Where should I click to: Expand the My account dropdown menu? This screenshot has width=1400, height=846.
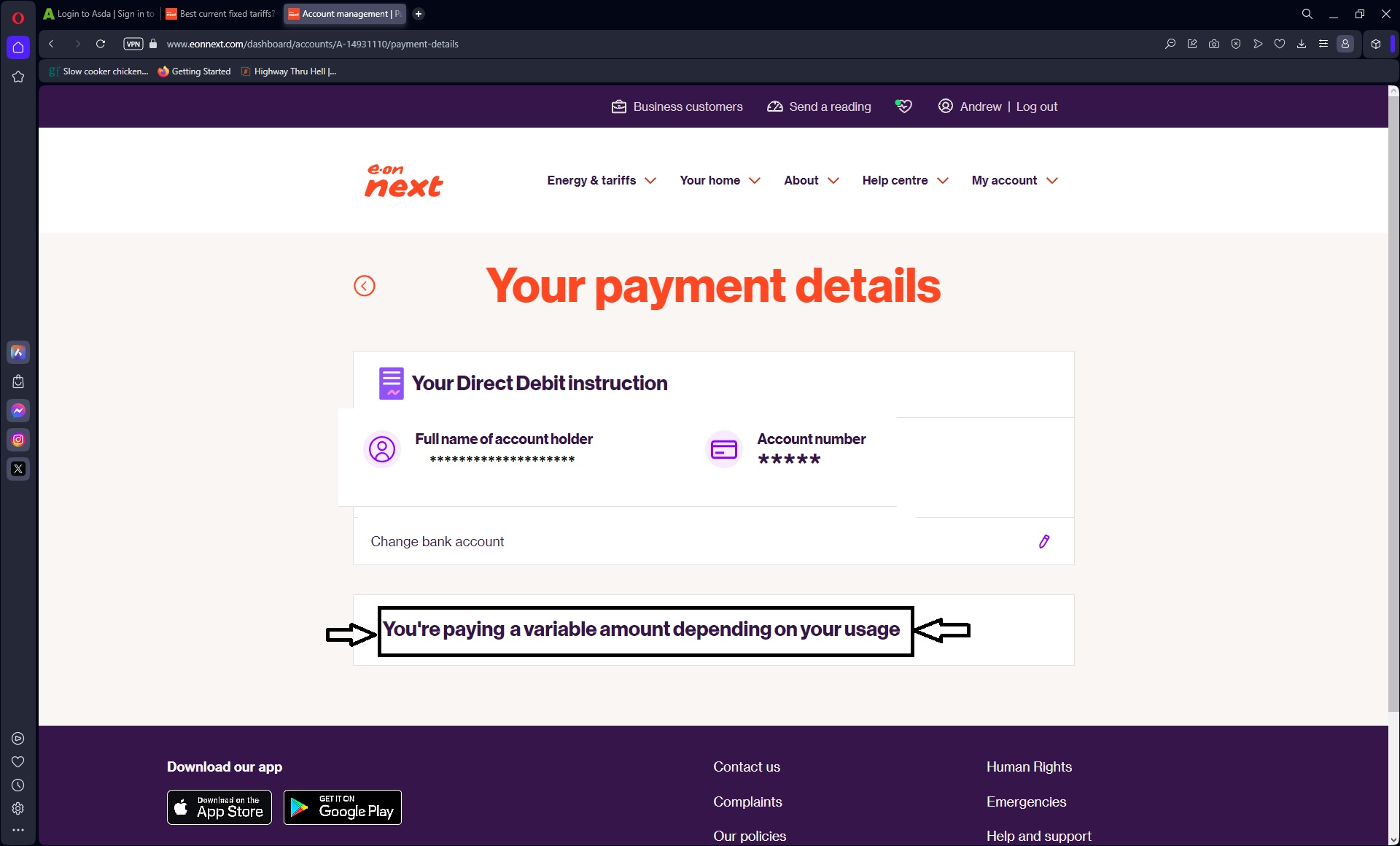[x=1014, y=180]
